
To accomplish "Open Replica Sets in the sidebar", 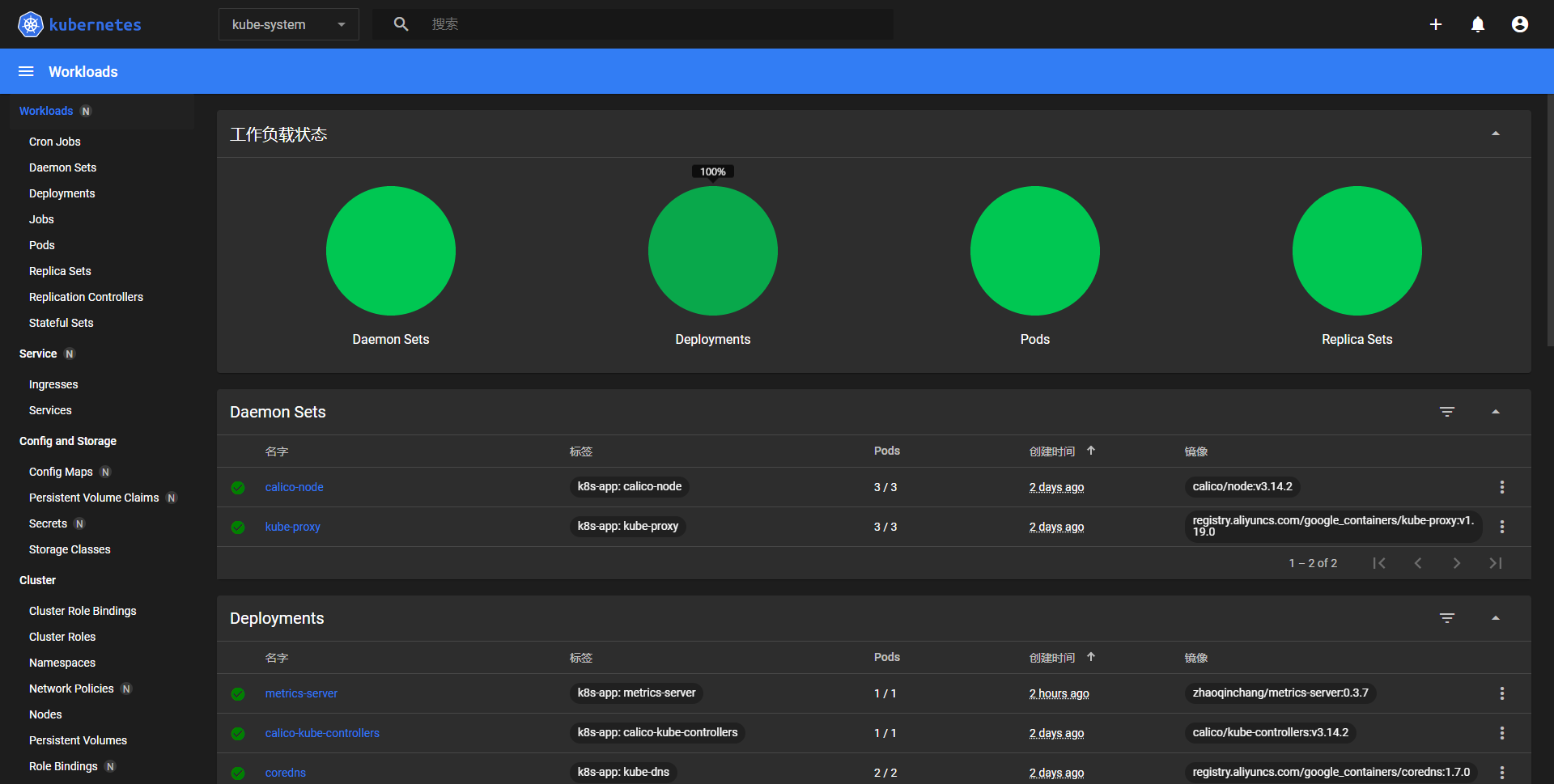I will coord(60,271).
